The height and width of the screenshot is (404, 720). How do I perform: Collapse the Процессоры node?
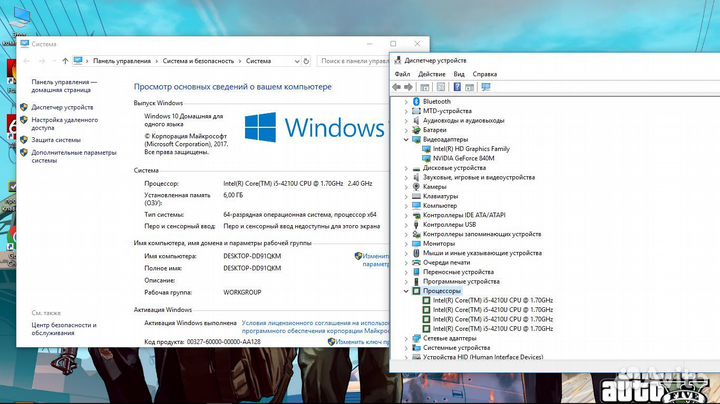coord(406,291)
